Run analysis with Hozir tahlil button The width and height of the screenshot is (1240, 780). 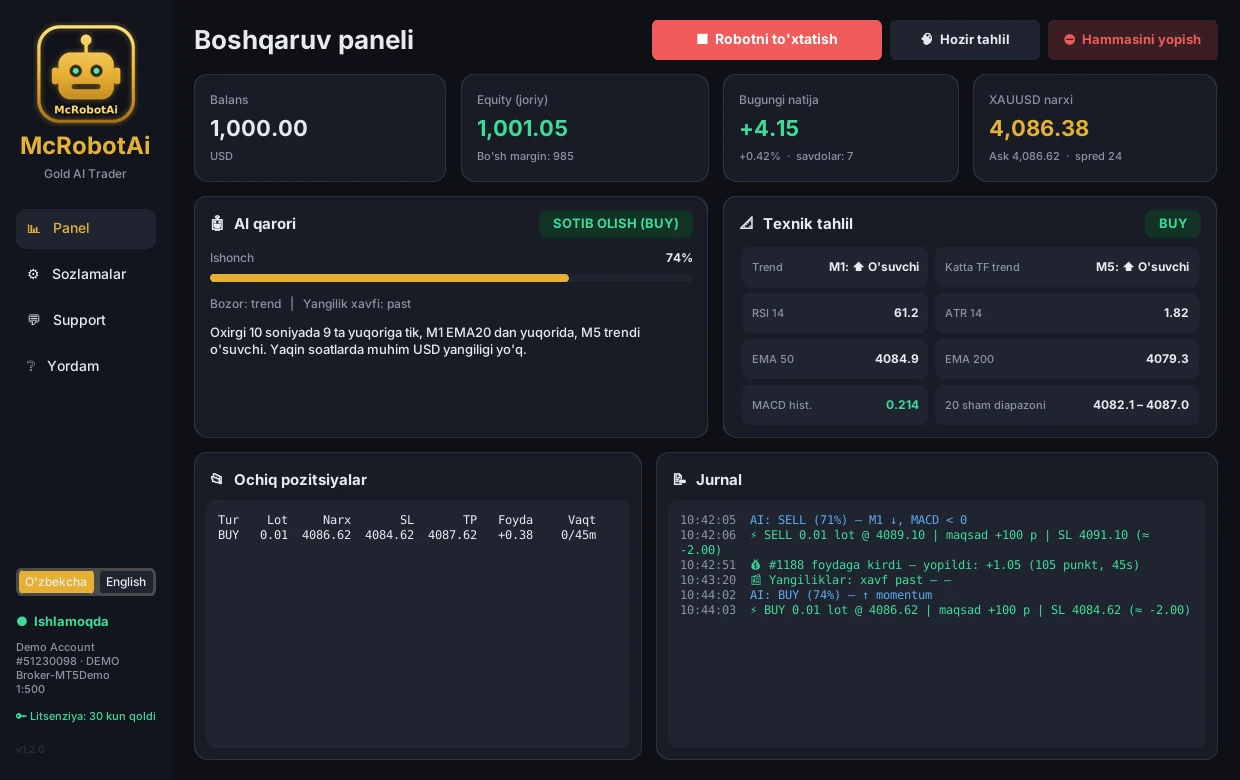(x=965, y=40)
